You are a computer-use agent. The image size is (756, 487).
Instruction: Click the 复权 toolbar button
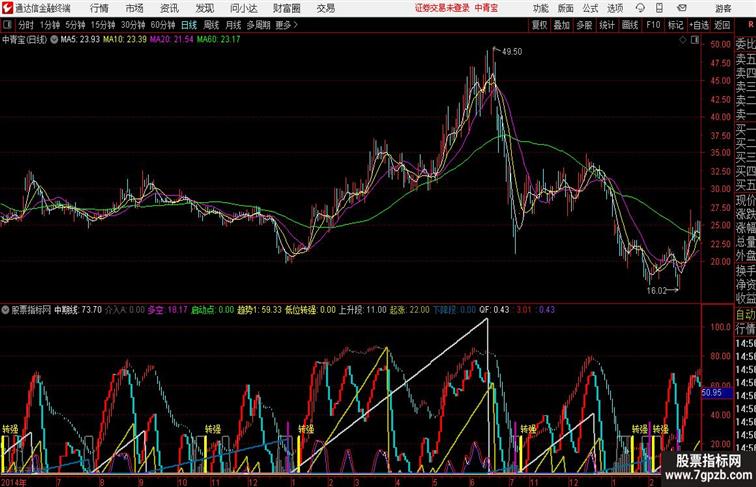coord(540,25)
